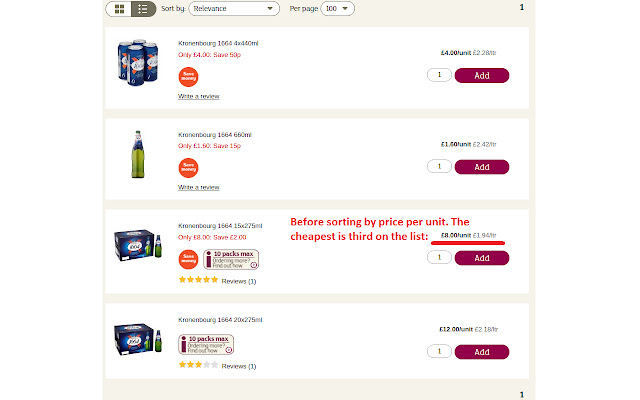Click quantity field for 15x275ml pack

pos(438,258)
